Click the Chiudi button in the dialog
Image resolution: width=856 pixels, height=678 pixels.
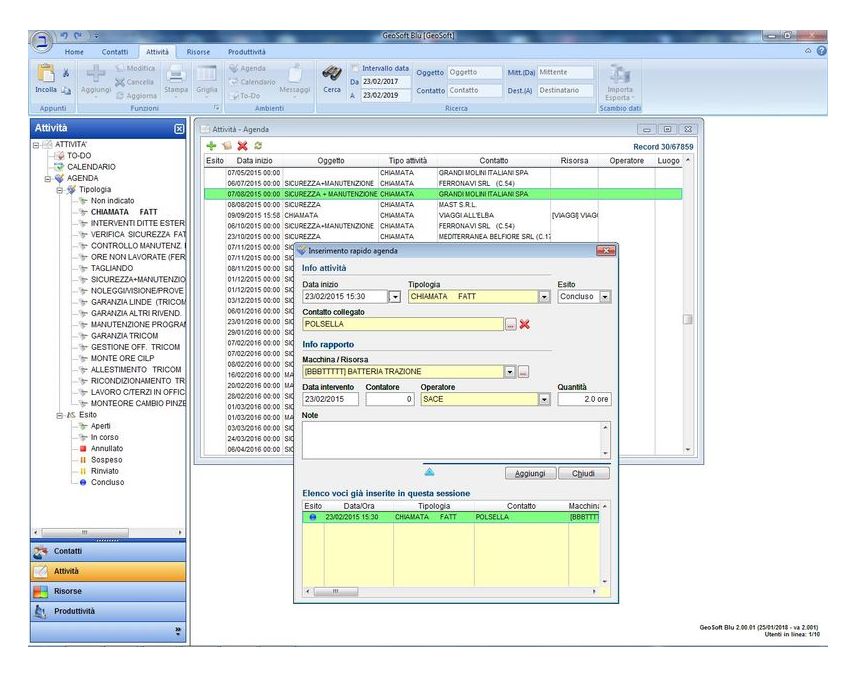point(583,473)
